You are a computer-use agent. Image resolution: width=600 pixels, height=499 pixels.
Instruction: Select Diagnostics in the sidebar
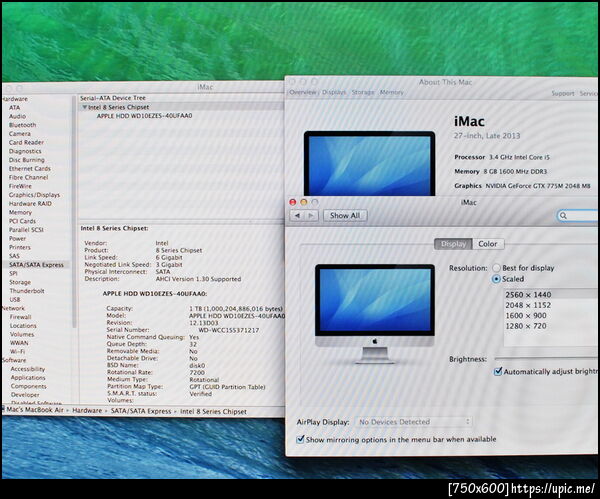click(x=25, y=151)
